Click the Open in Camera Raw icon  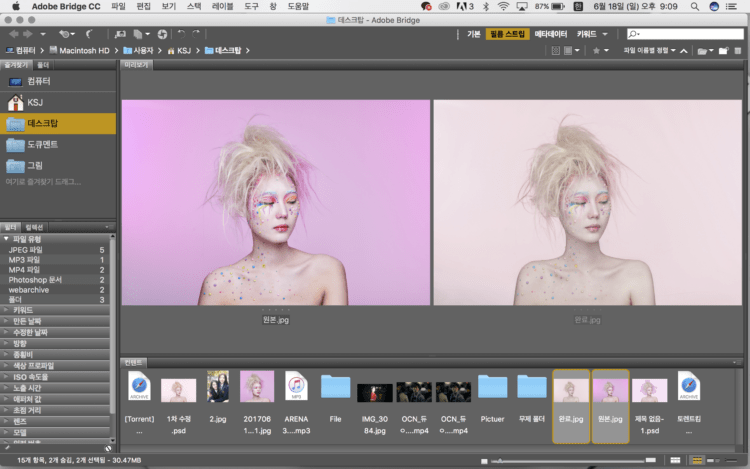point(162,33)
